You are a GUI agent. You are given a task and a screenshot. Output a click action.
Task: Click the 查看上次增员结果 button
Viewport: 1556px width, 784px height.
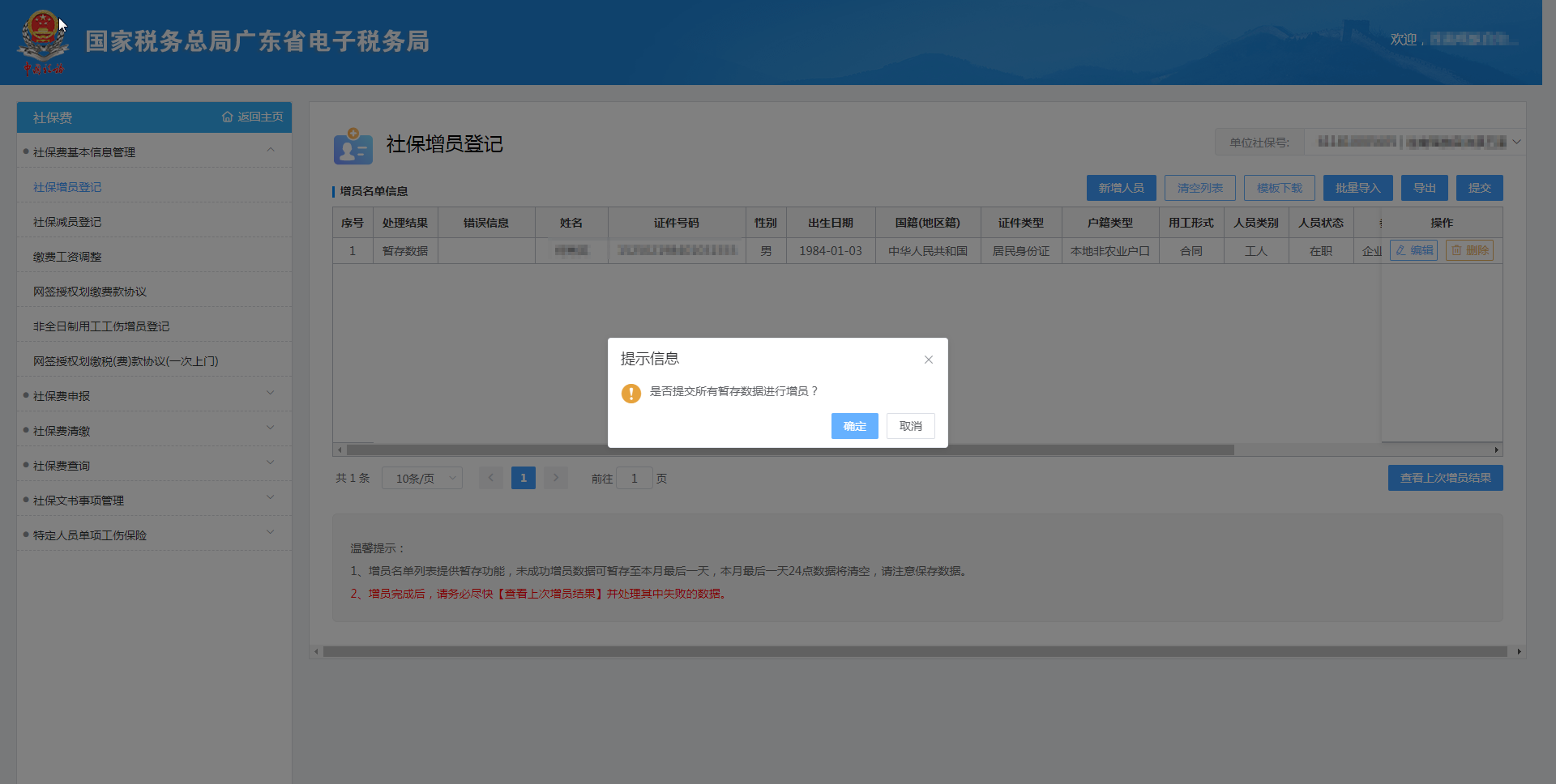pos(1445,479)
